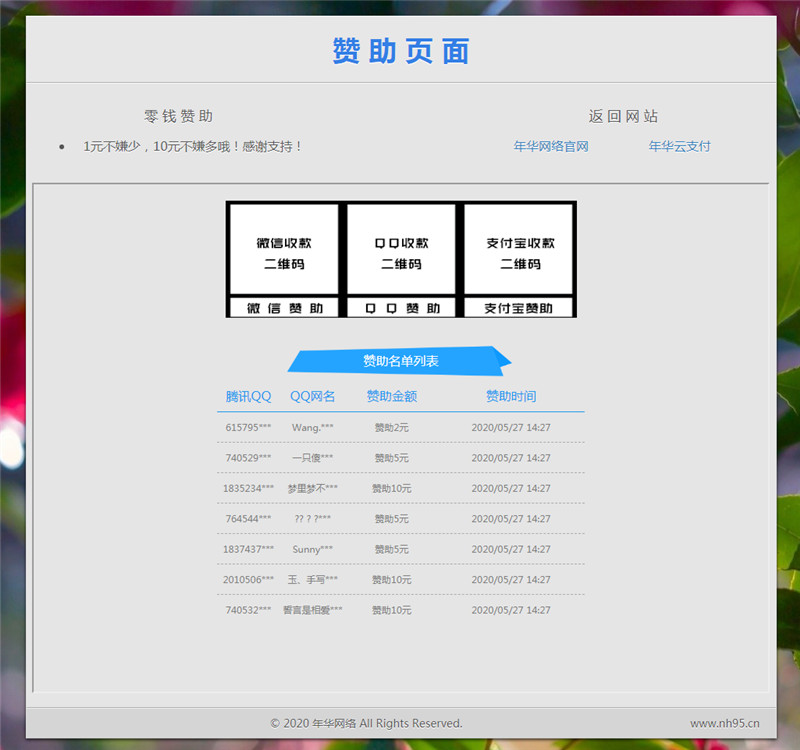Click the 赞助时间 column header
800x750 pixels.
(509, 396)
